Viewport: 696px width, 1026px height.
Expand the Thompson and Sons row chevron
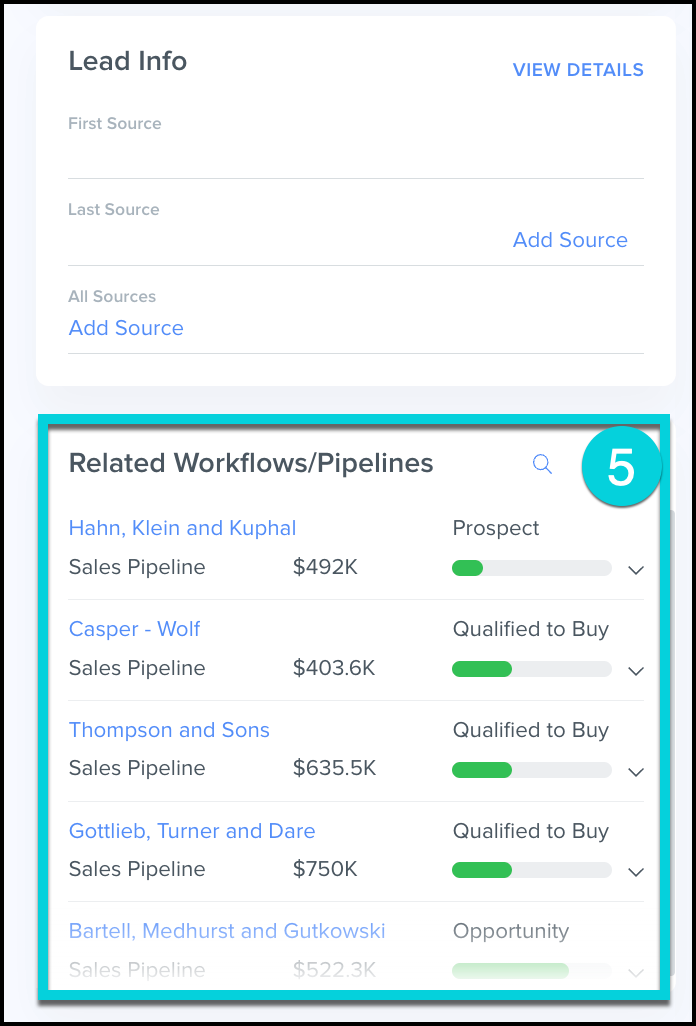[x=636, y=771]
